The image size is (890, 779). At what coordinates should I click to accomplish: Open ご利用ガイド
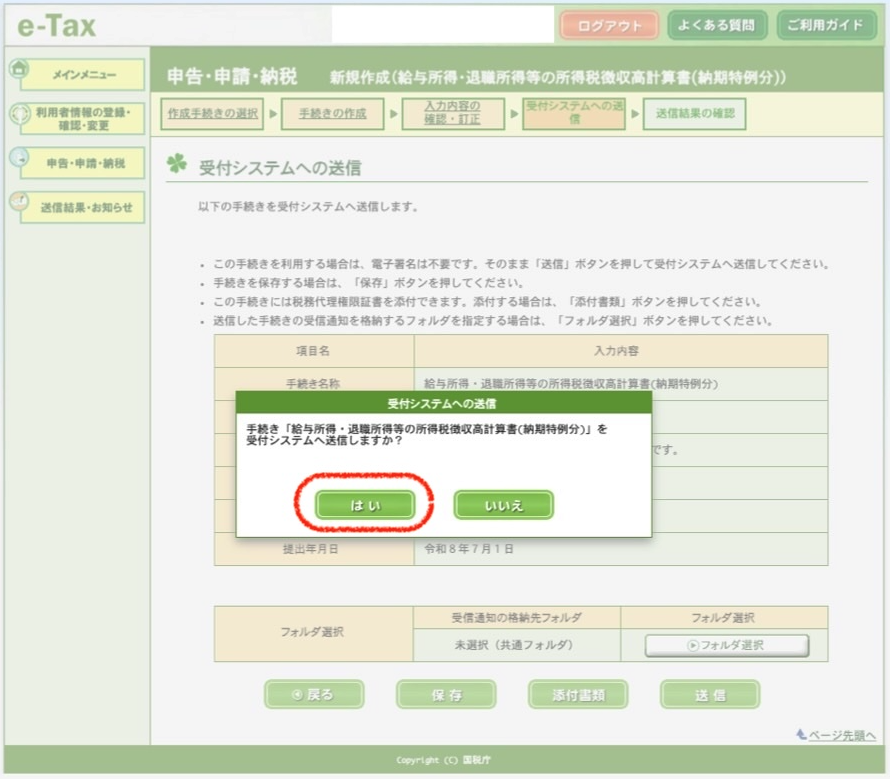pos(825,25)
